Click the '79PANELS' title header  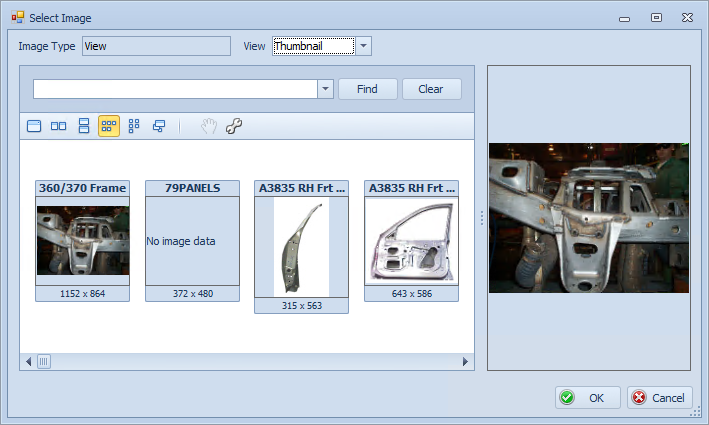tap(193, 188)
